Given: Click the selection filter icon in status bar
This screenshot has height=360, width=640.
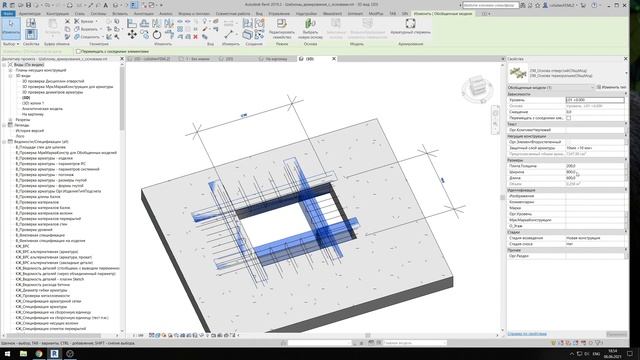Looking at the screenshot, I should [598, 343].
